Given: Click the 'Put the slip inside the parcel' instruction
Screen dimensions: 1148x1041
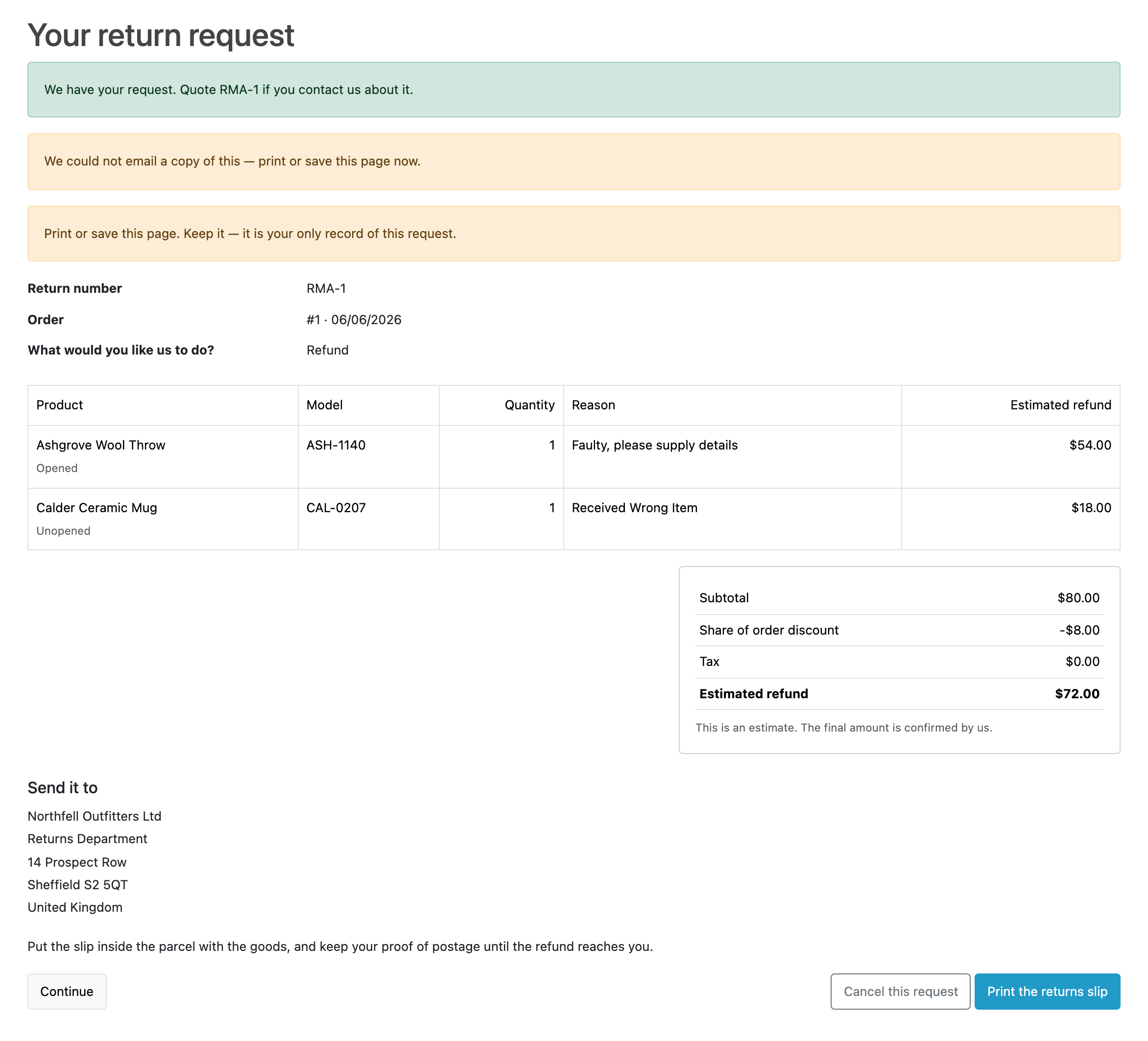Looking at the screenshot, I should point(340,946).
